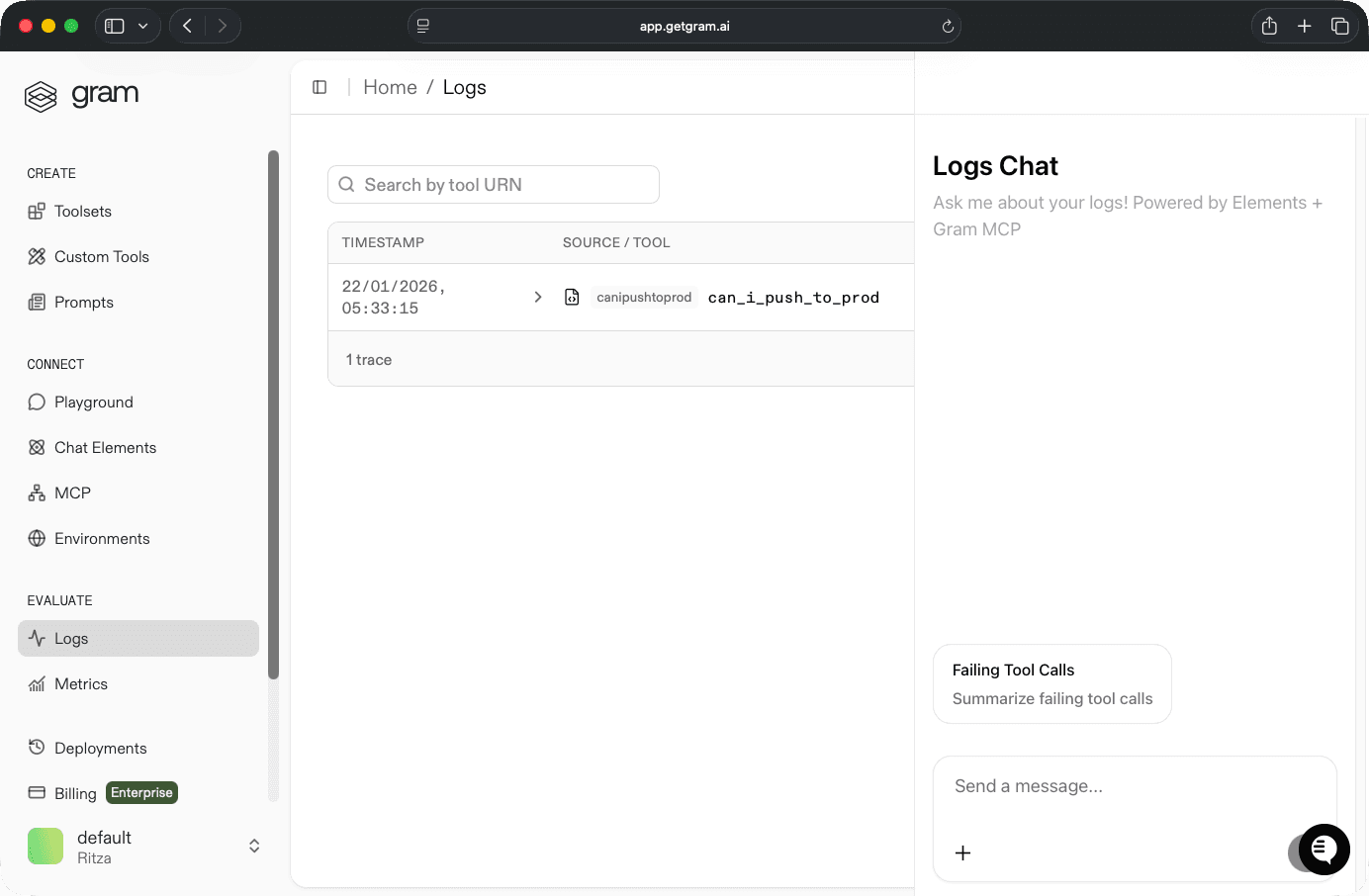
Task: Launch the Playground
Action: tap(94, 402)
